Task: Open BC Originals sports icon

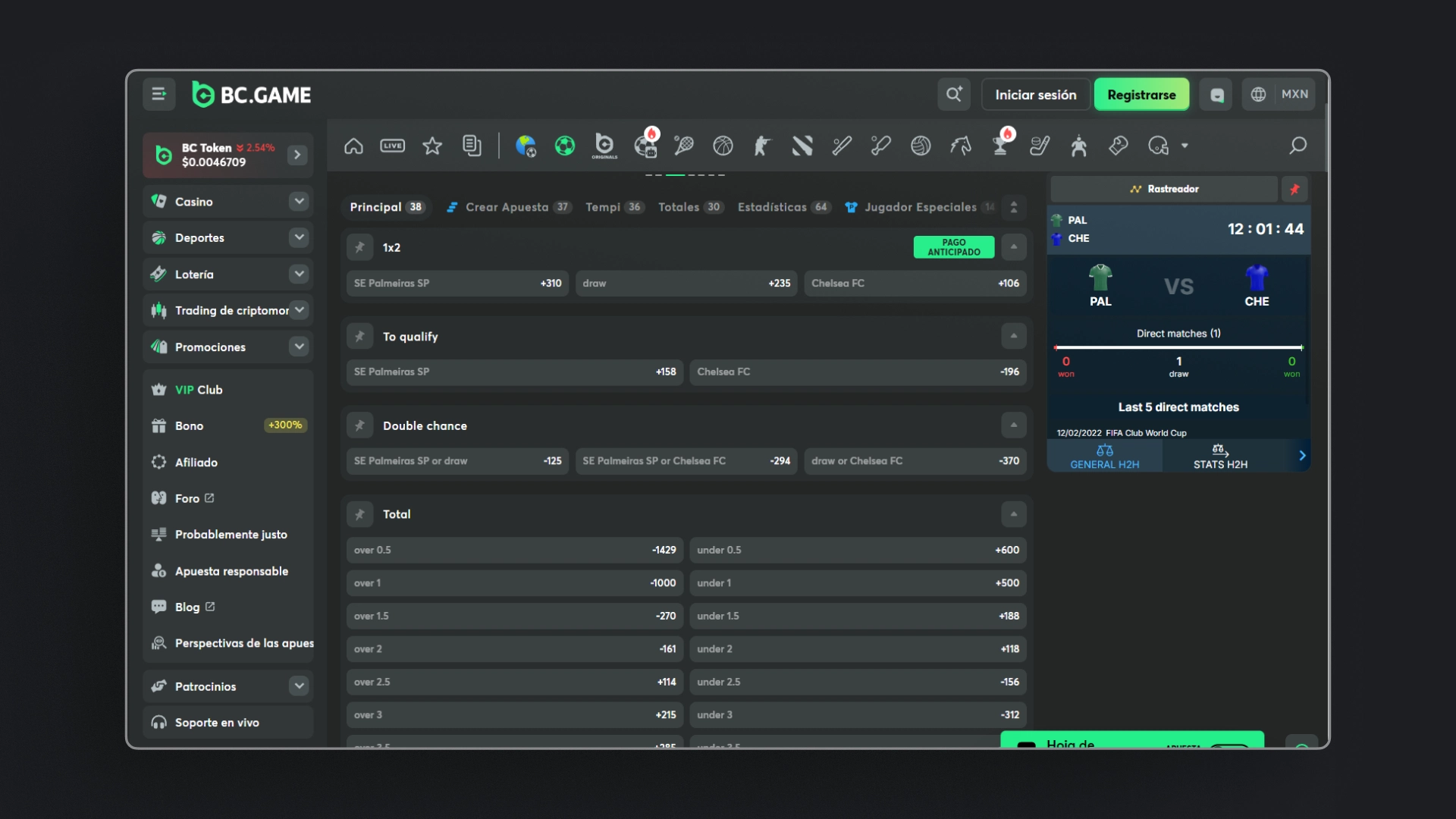Action: [604, 146]
